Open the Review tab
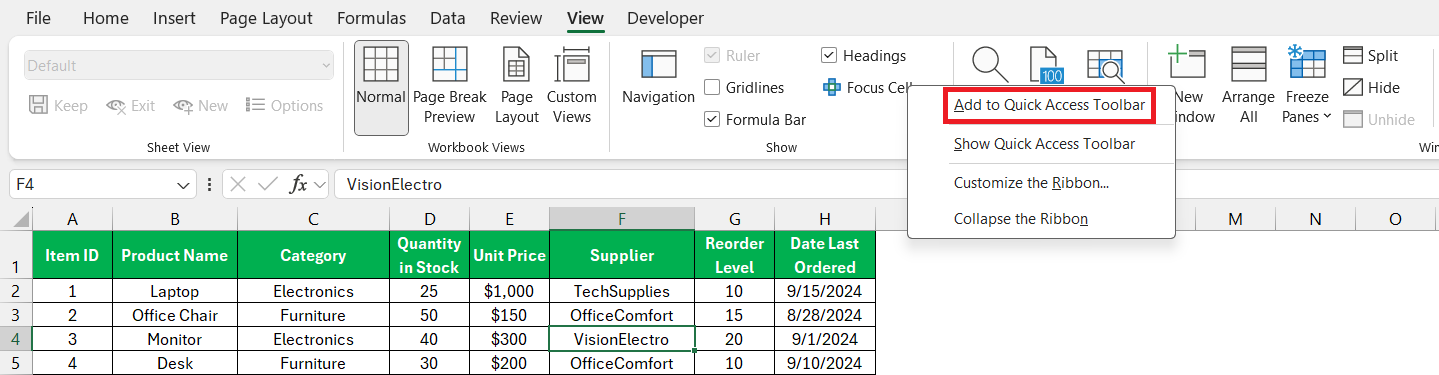The height and width of the screenshot is (375, 1439). pyautogui.click(x=517, y=18)
